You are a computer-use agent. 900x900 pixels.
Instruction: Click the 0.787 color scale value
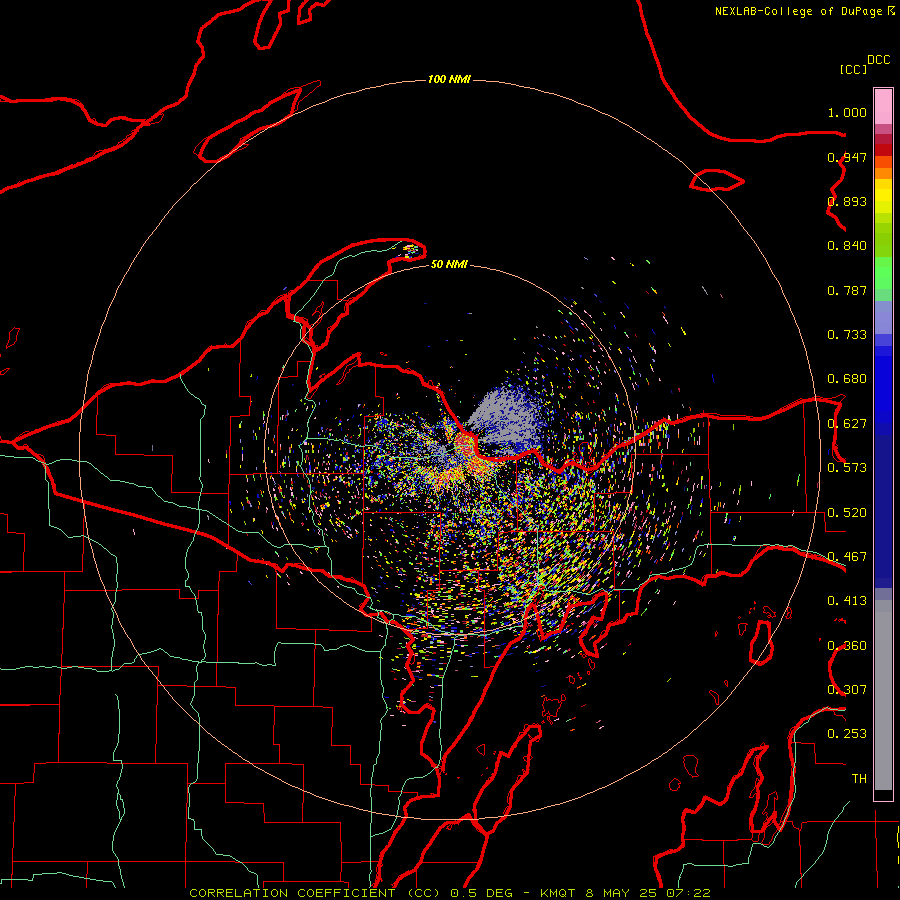pyautogui.click(x=847, y=290)
